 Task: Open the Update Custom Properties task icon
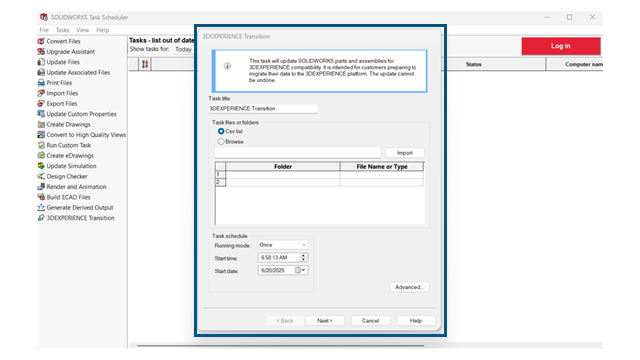tap(41, 114)
